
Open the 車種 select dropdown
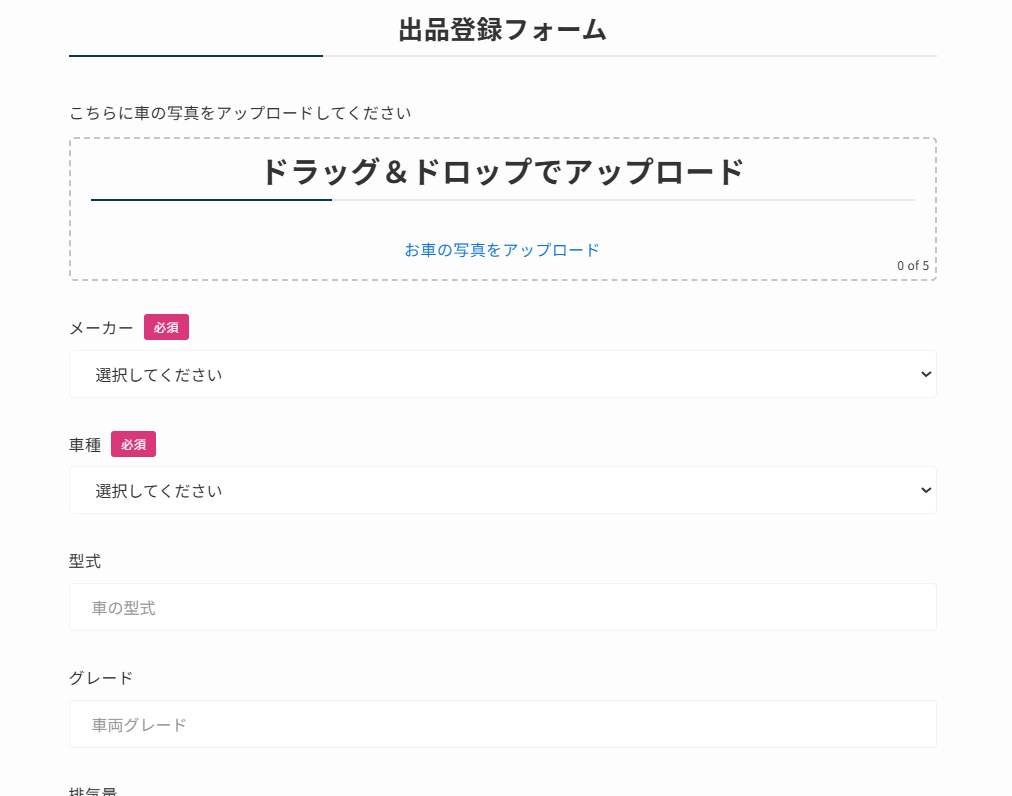coord(502,490)
